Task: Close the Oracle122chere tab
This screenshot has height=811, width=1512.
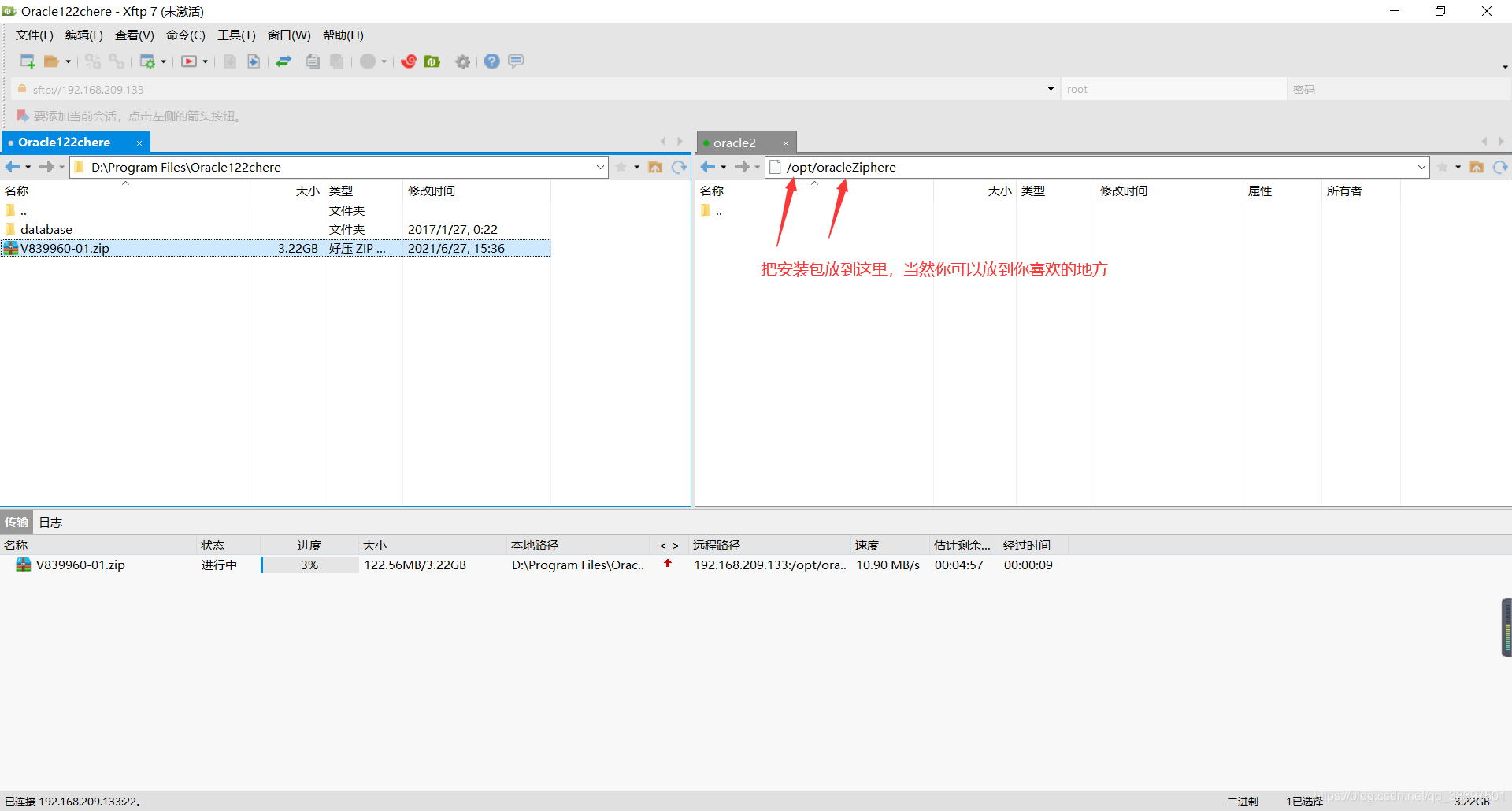Action: (139, 143)
